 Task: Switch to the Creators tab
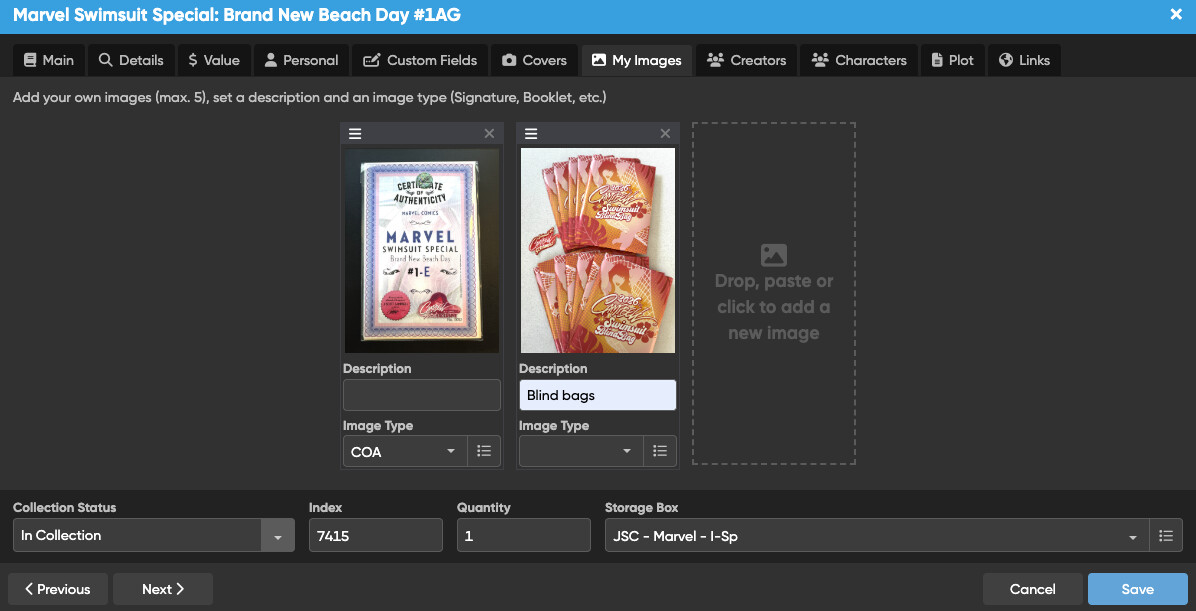click(x=746, y=60)
